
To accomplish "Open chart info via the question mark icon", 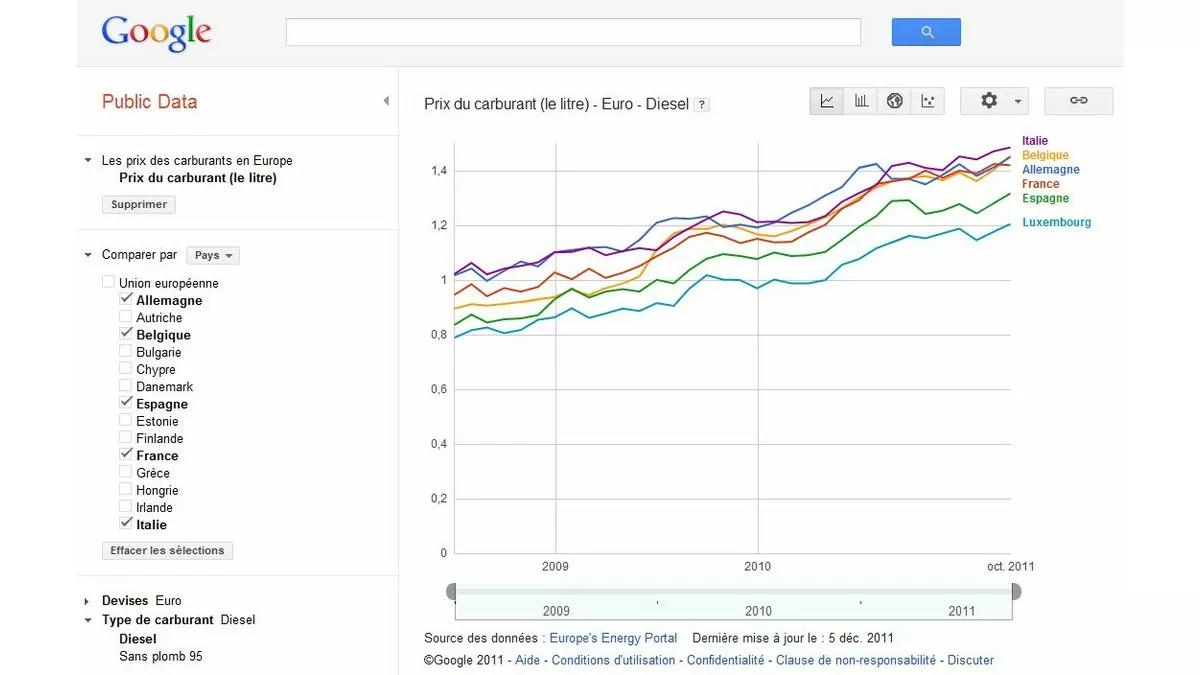I will pyautogui.click(x=701, y=104).
